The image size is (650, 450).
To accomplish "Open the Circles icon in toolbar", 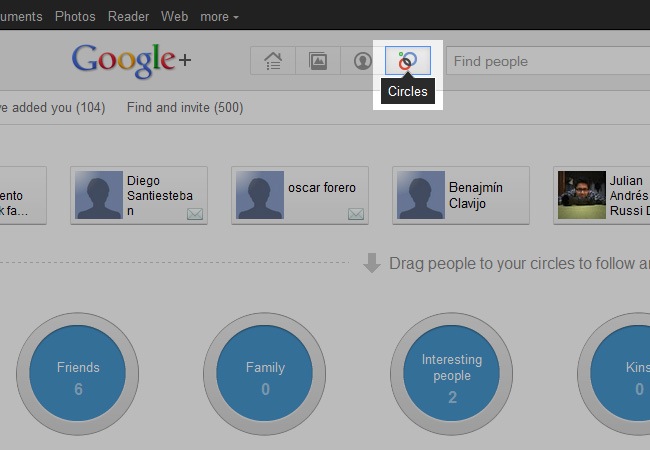I will click(408, 61).
